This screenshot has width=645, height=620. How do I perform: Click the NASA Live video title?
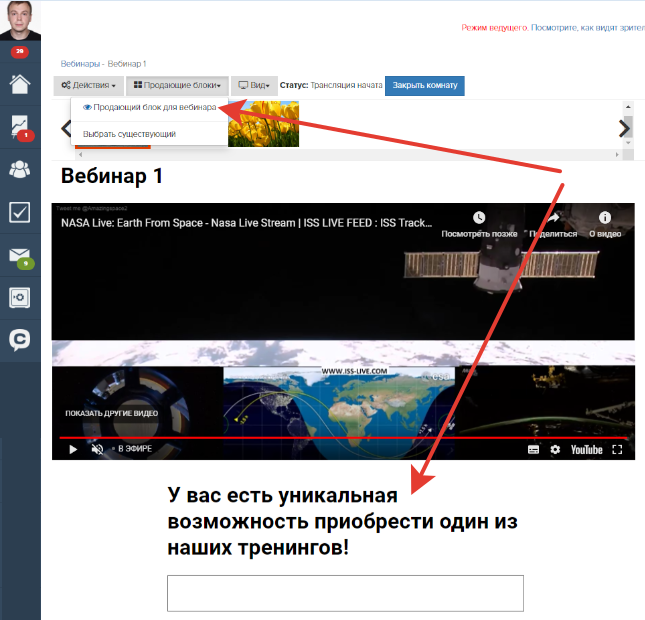246,223
